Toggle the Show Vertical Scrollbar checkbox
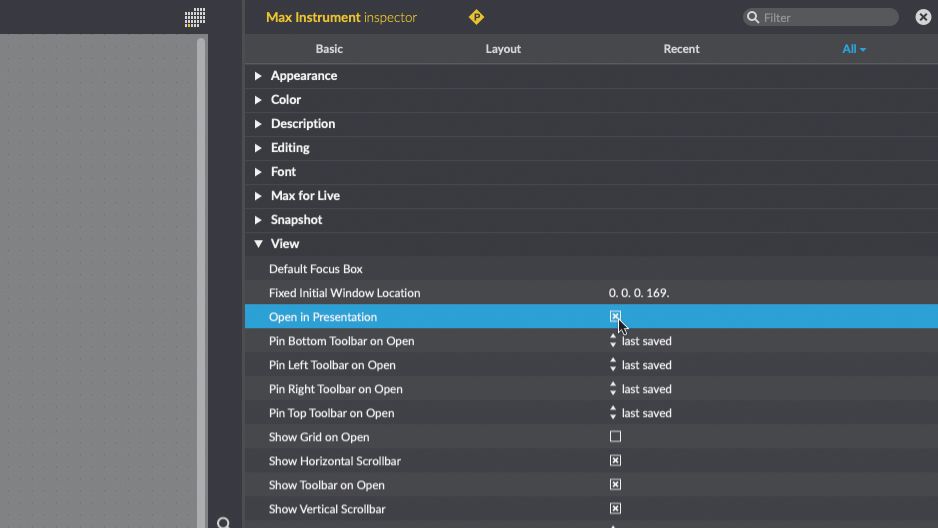 tap(615, 509)
